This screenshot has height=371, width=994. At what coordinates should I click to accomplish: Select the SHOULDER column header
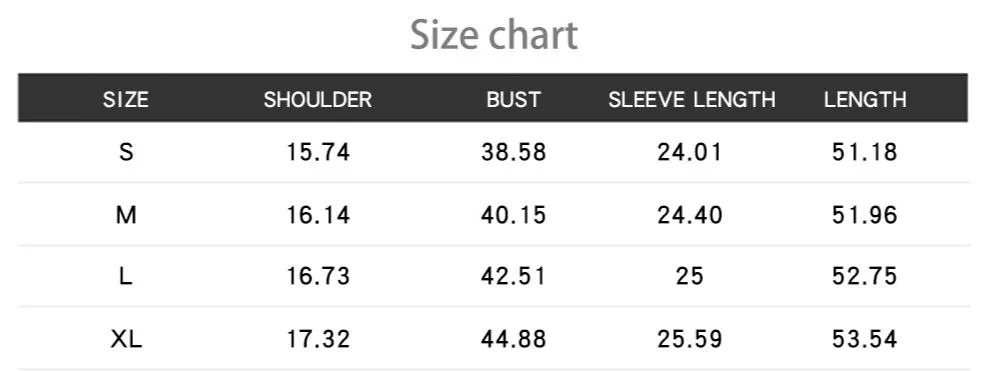[x=318, y=100]
